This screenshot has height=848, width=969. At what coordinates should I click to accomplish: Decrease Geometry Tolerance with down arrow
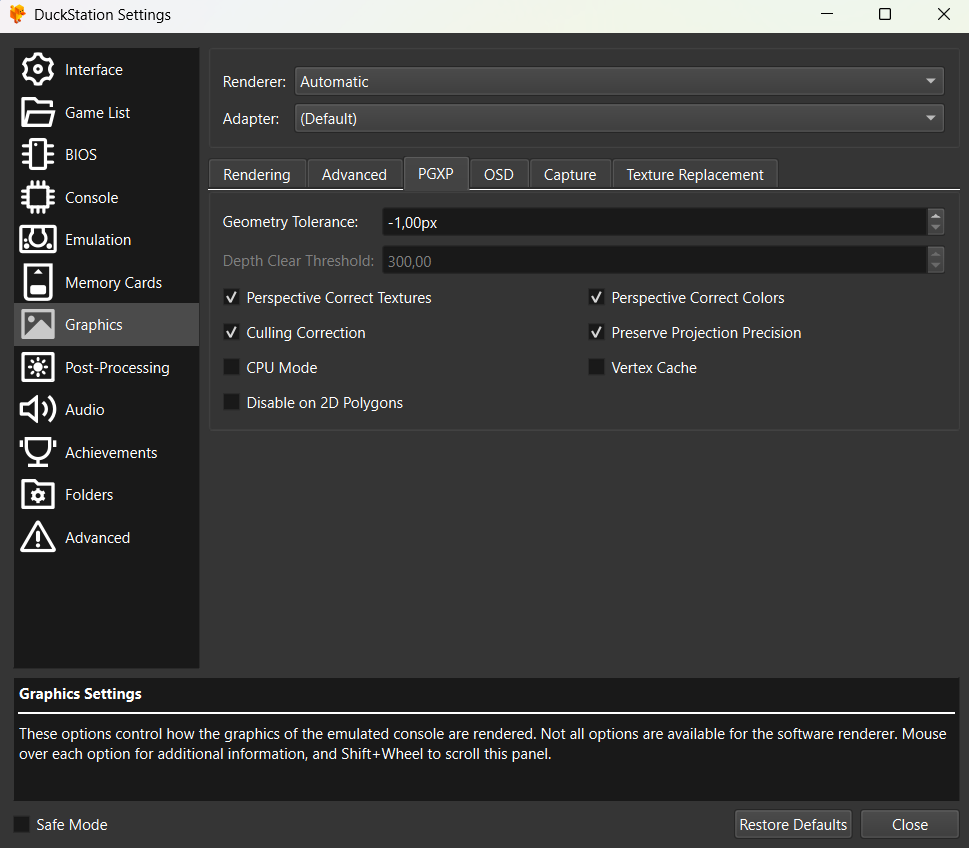936,228
